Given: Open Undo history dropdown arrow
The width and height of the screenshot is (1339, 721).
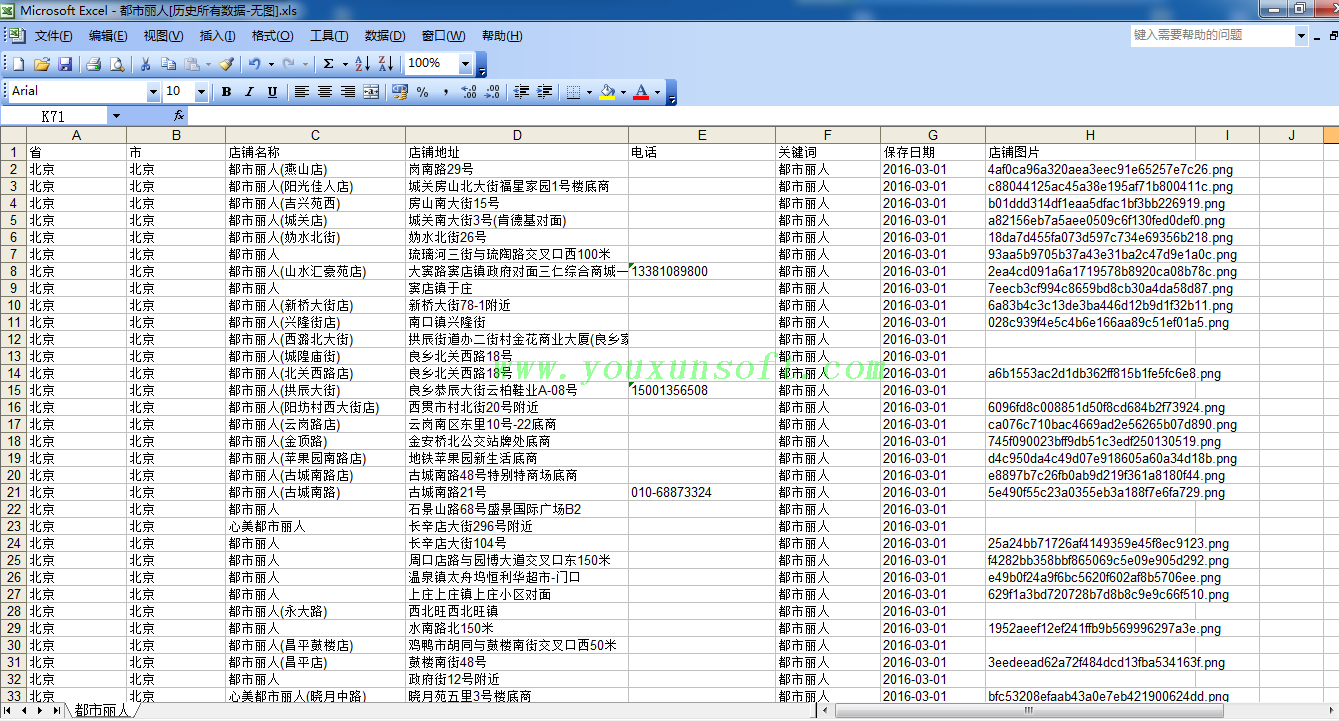Looking at the screenshot, I should point(271,64).
